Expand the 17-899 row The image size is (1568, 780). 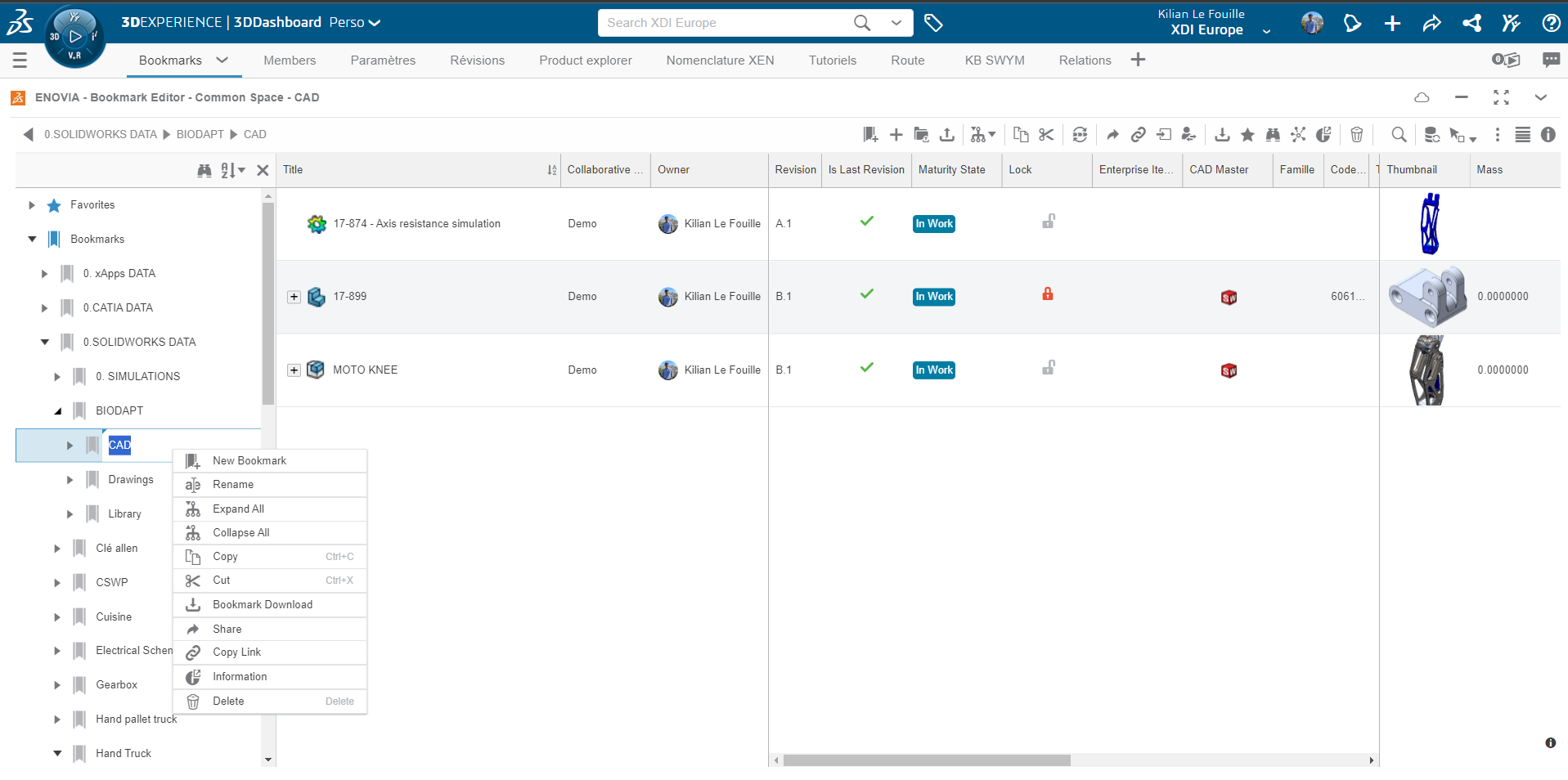[294, 297]
